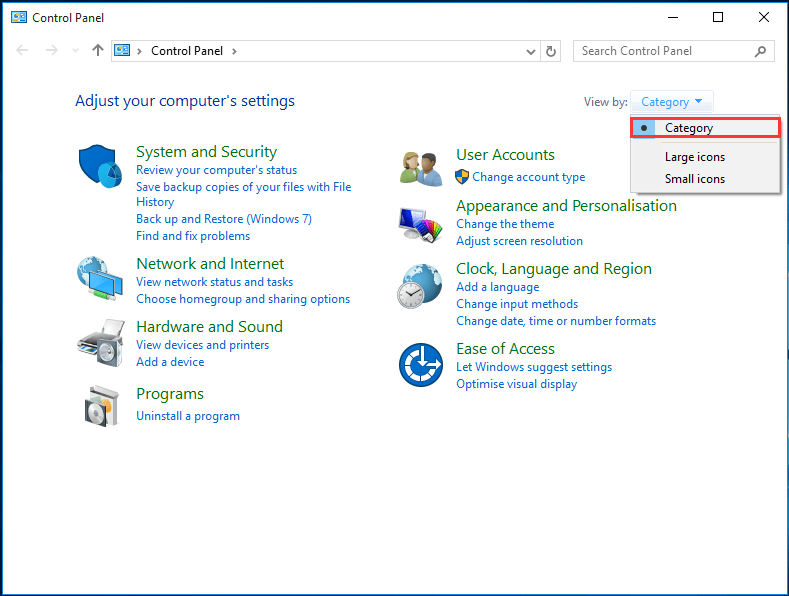Viewport: 789px width, 596px height.
Task: Click the Forward navigation arrow
Action: pyautogui.click(x=51, y=50)
